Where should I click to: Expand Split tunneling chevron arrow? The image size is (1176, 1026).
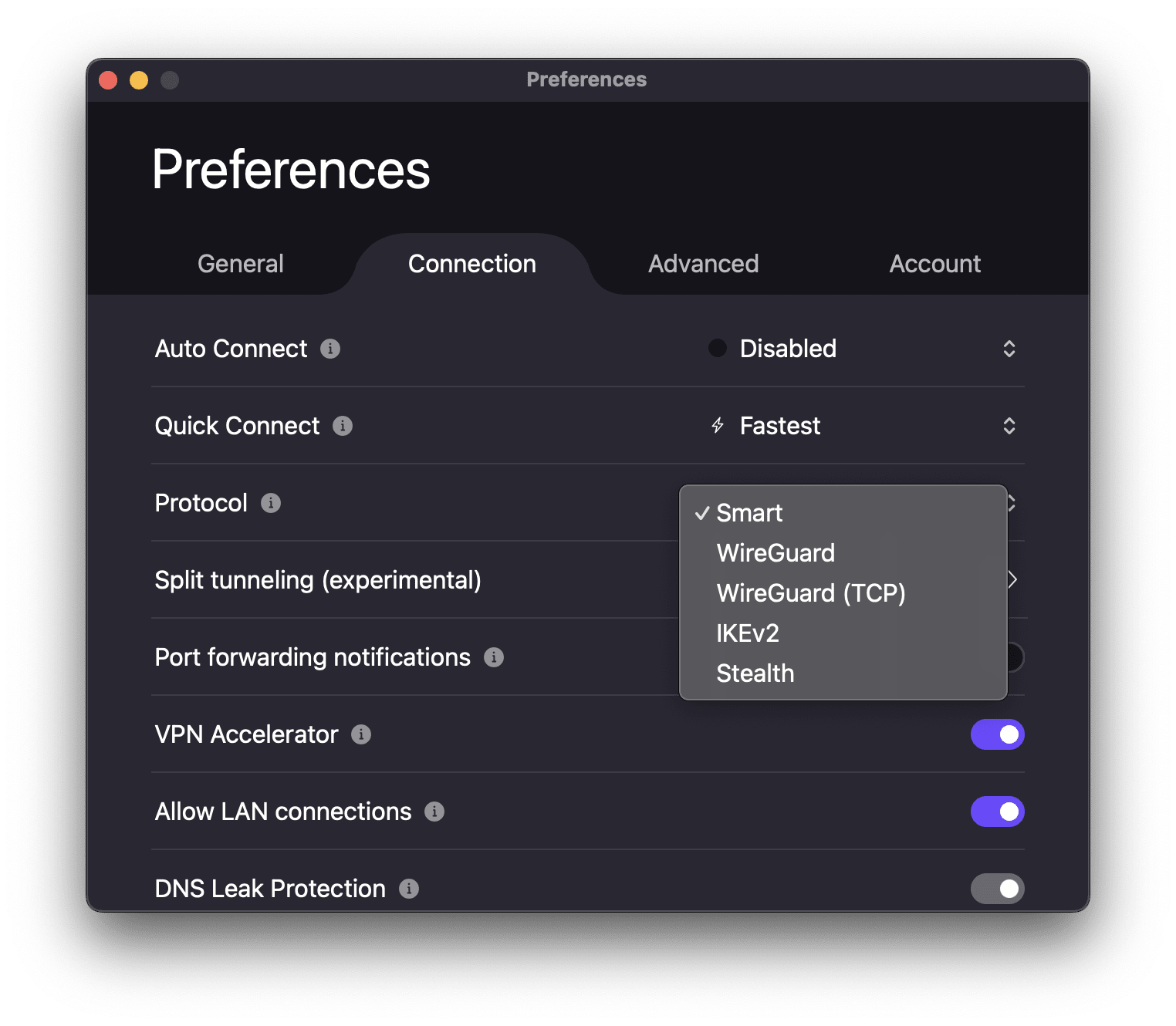[1013, 580]
